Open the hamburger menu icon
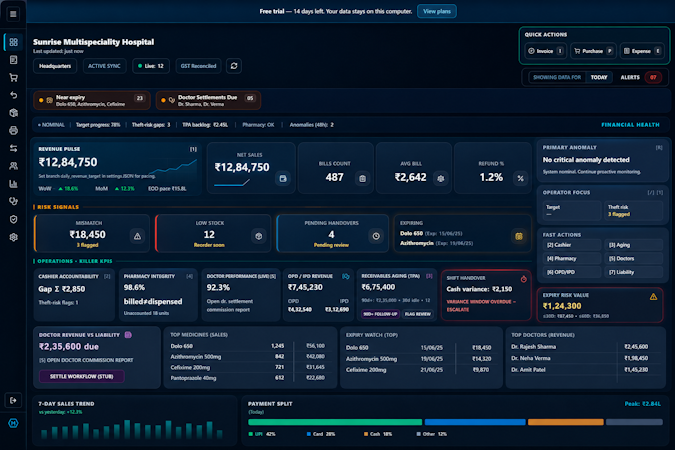Viewport: 675px width, 450px height. click(x=13, y=14)
